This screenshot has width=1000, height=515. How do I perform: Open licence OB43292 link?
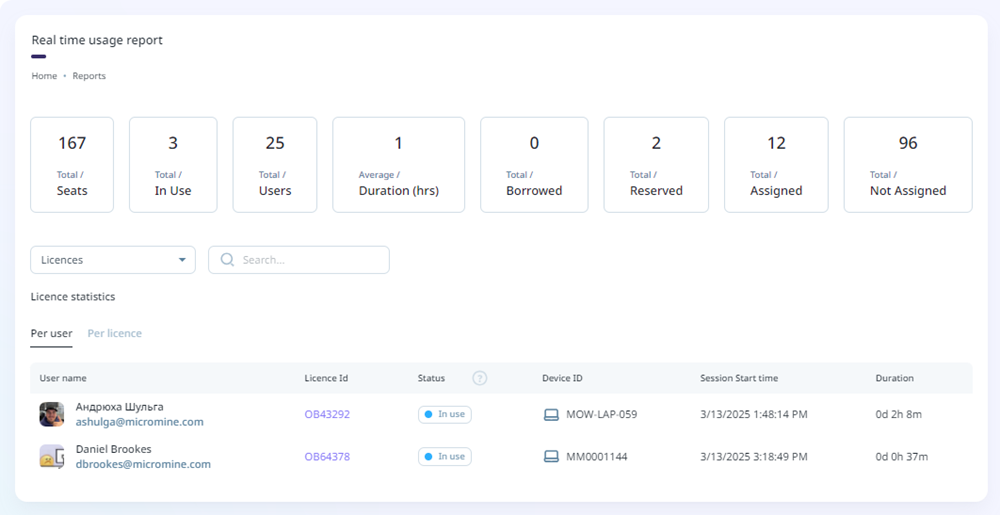click(327, 414)
